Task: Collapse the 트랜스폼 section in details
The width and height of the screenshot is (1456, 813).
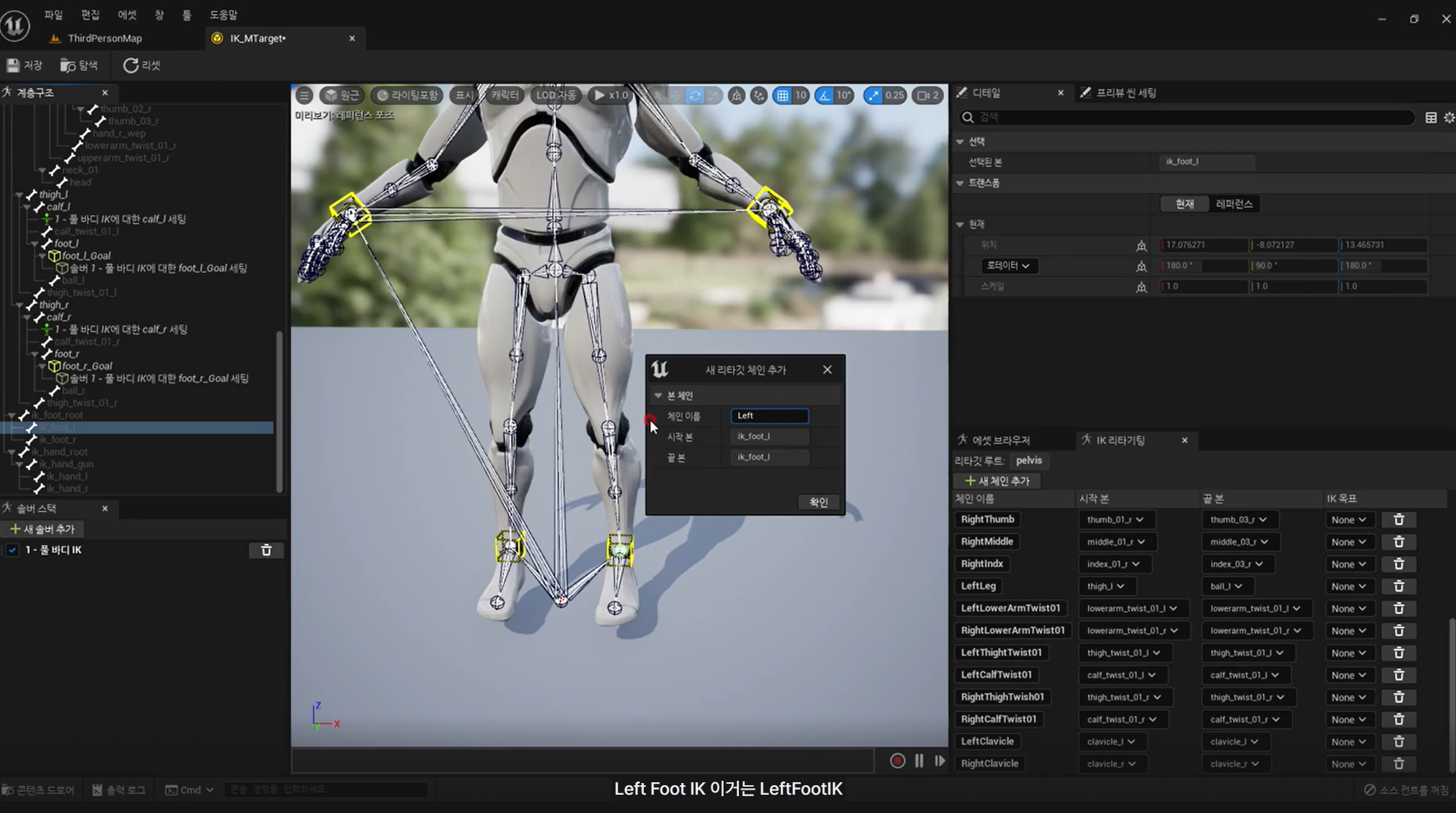Action: tap(961, 183)
